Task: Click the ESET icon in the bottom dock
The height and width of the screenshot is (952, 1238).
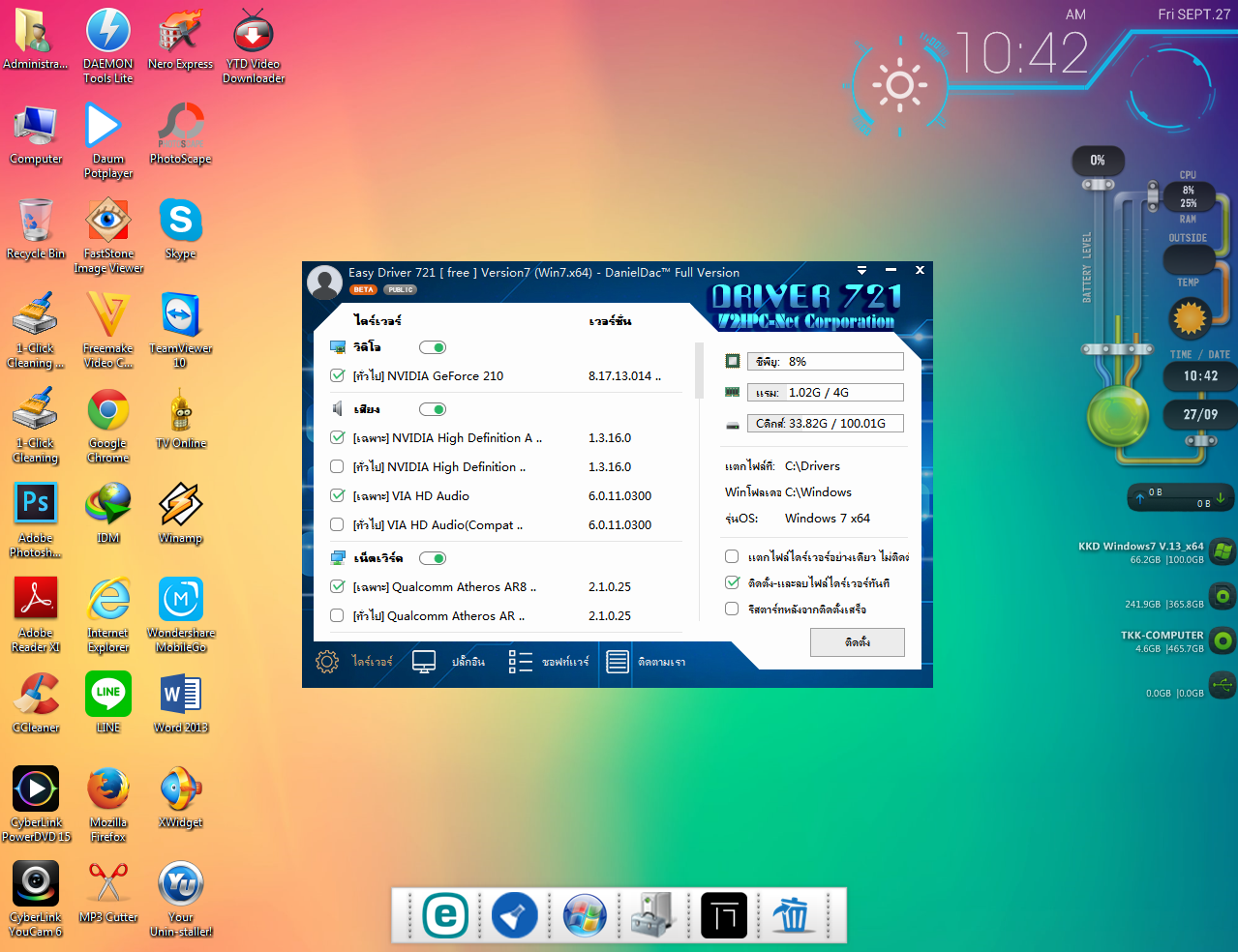Action: [x=445, y=915]
